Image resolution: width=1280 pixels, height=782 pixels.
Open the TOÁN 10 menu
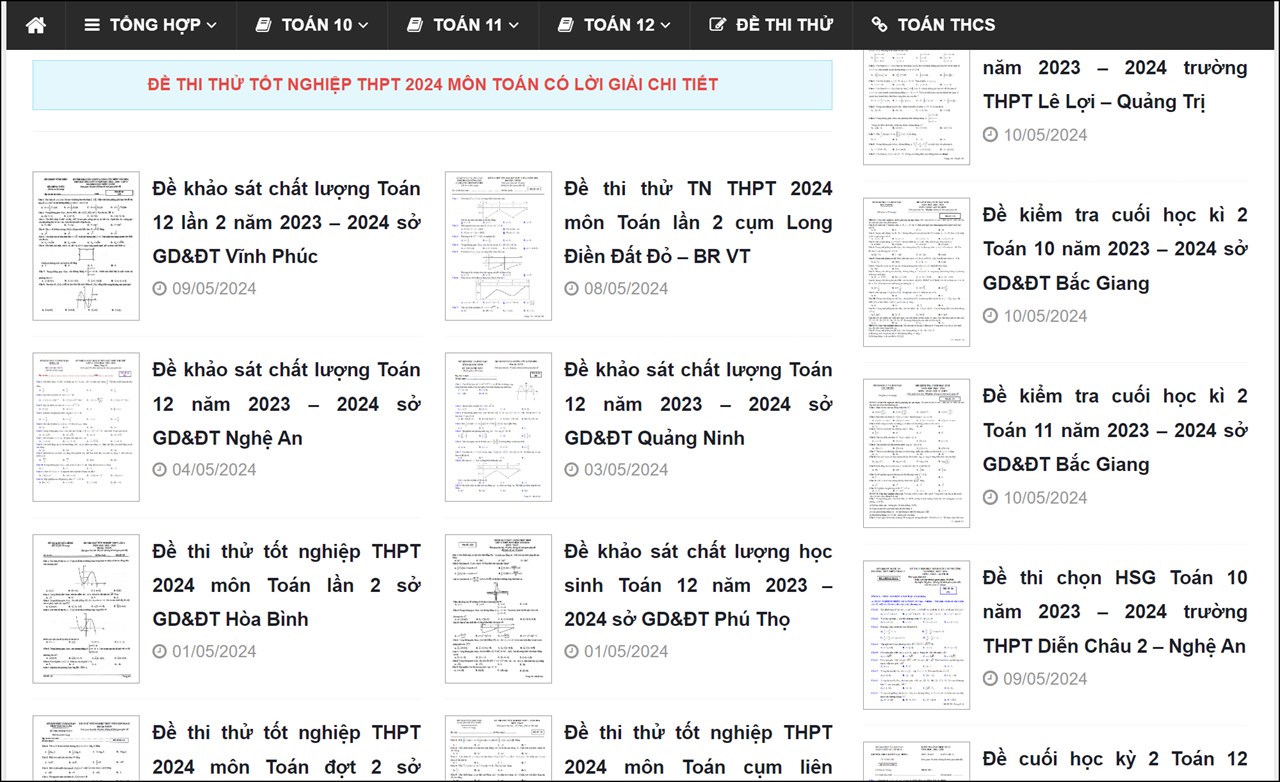312,25
